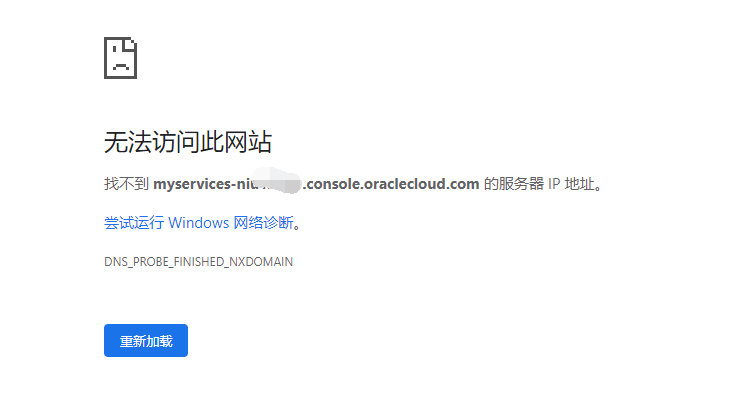Image resolution: width=745 pixels, height=409 pixels.
Task: Click the 的服务器 IP 地址 text
Action: 539,184
